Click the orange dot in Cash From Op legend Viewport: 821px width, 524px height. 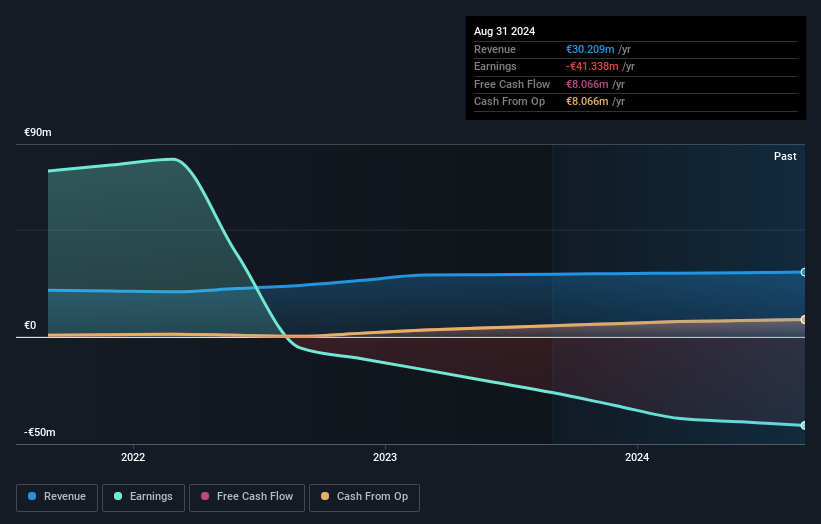tap(325, 496)
